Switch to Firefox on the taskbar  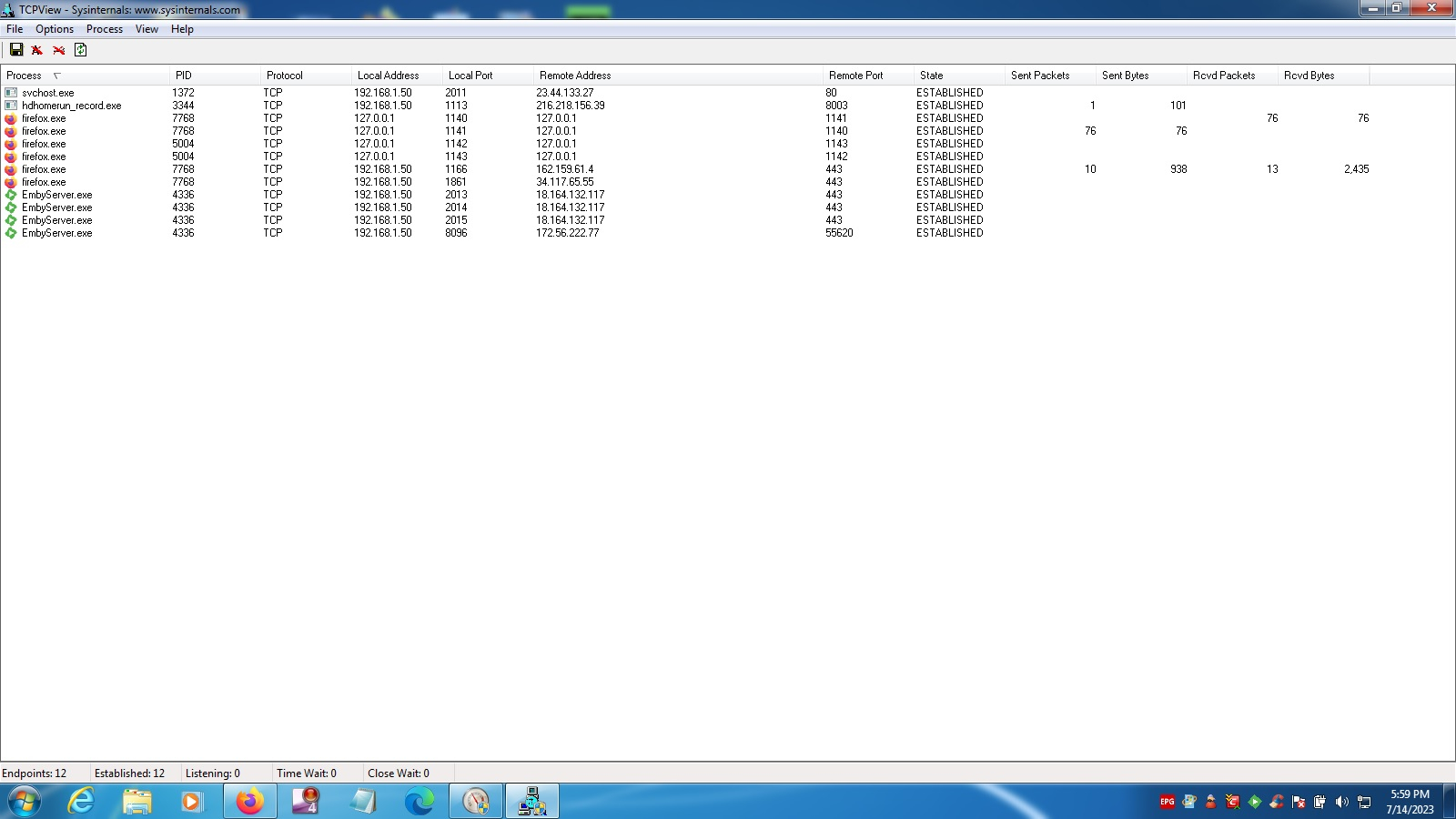pyautogui.click(x=249, y=802)
